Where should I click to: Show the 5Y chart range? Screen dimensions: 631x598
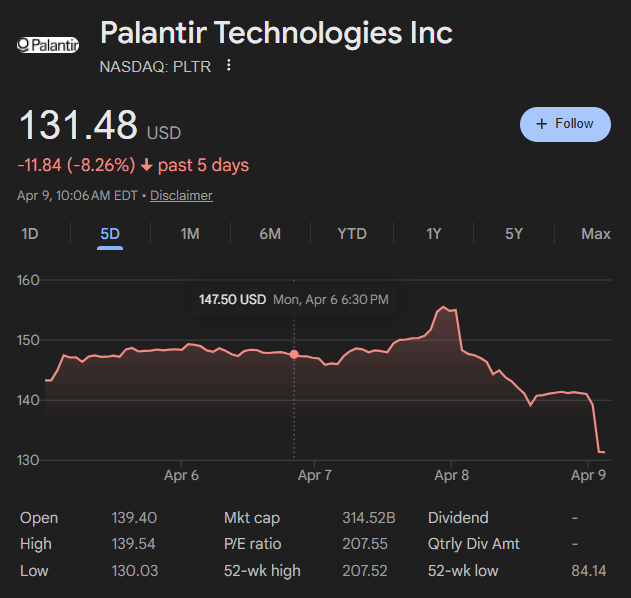click(514, 234)
